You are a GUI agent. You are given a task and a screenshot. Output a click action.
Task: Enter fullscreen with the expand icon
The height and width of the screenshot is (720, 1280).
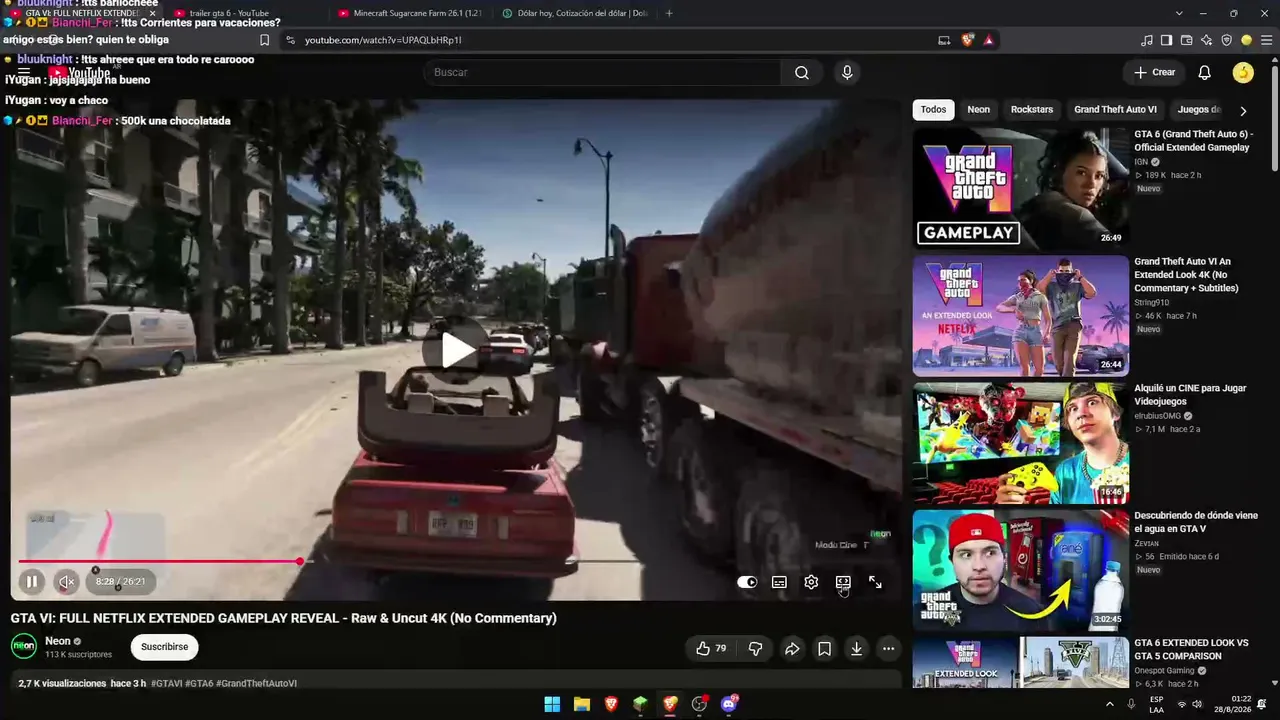tap(875, 582)
